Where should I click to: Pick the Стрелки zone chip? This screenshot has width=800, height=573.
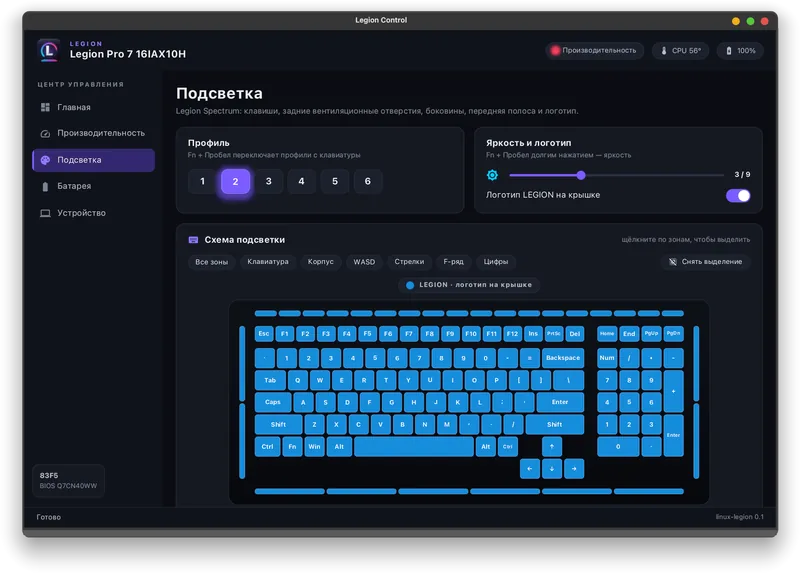pos(409,262)
